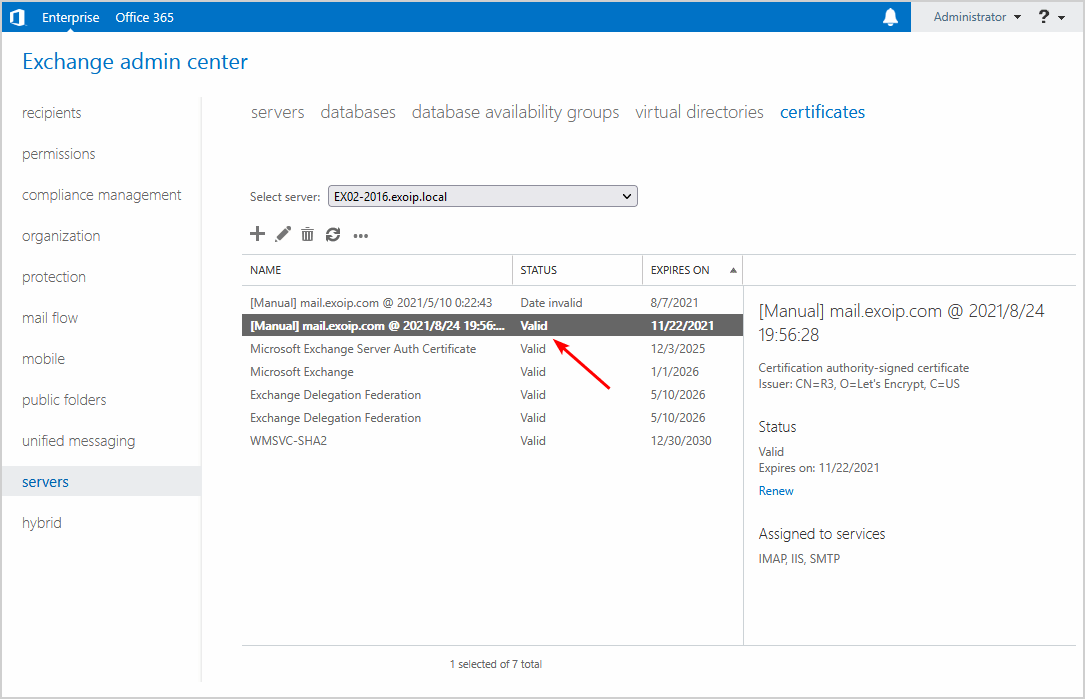Image resolution: width=1085 pixels, height=699 pixels.
Task: Click the 1/1/2026 expiry date
Action: (x=675, y=372)
